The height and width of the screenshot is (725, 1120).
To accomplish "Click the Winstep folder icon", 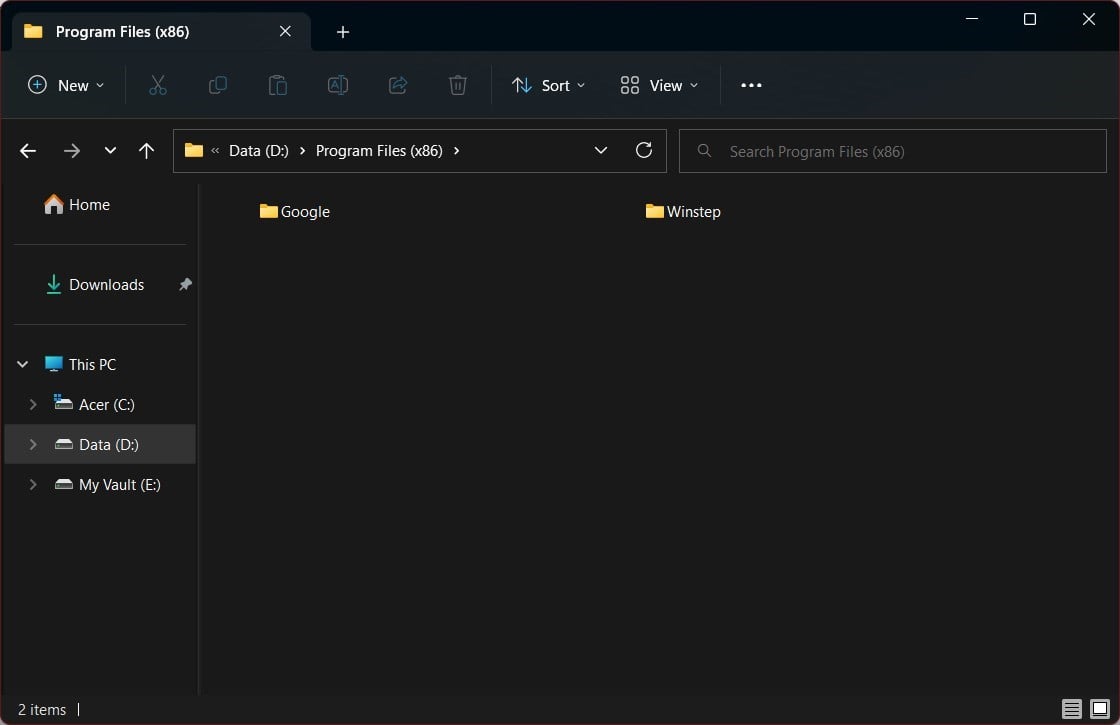I will coord(654,211).
